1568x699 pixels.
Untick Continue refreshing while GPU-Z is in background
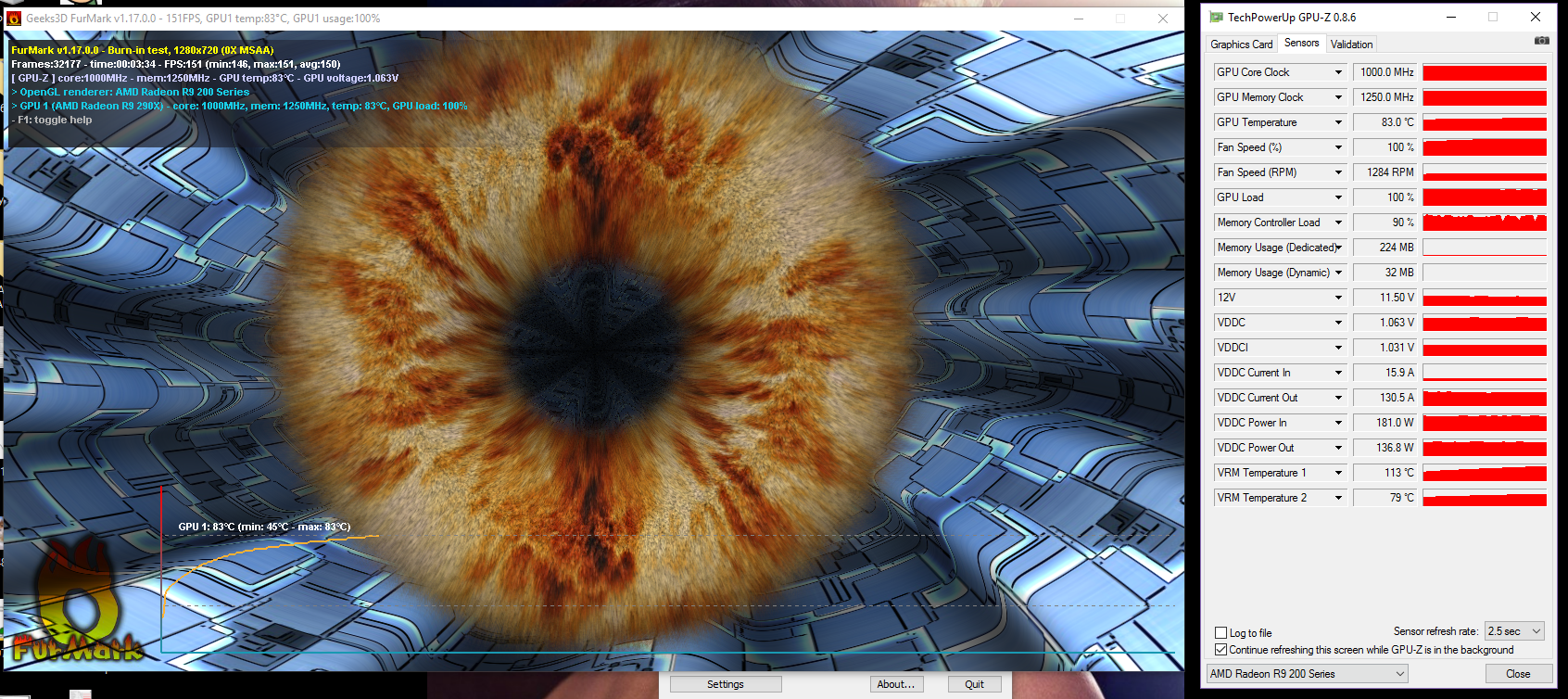coord(1220,650)
